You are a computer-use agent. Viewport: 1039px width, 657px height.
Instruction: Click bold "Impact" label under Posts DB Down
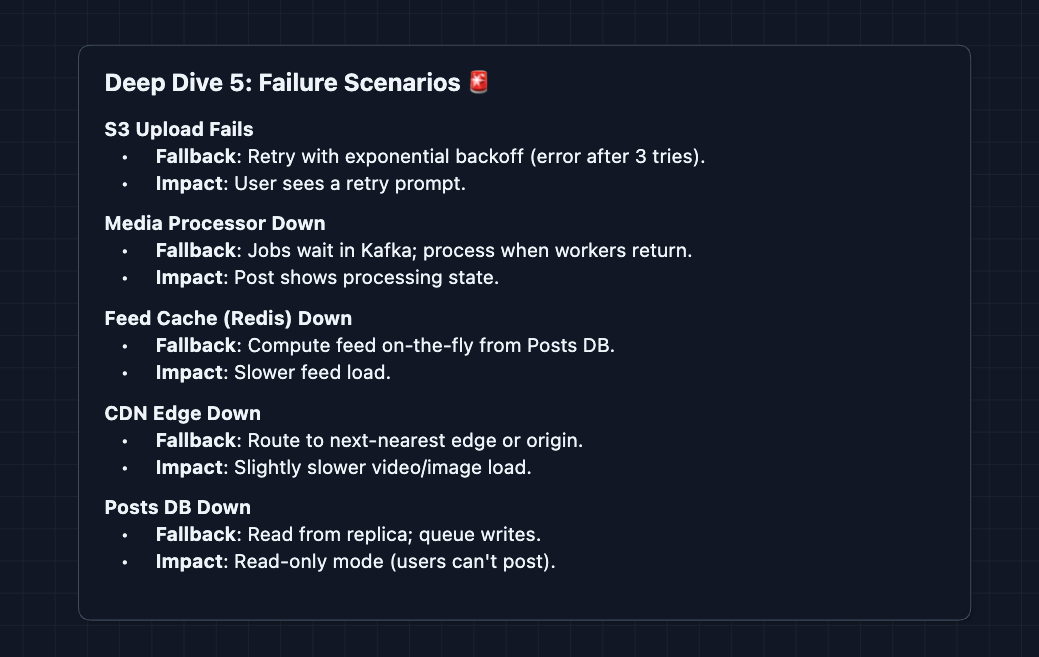pos(190,562)
